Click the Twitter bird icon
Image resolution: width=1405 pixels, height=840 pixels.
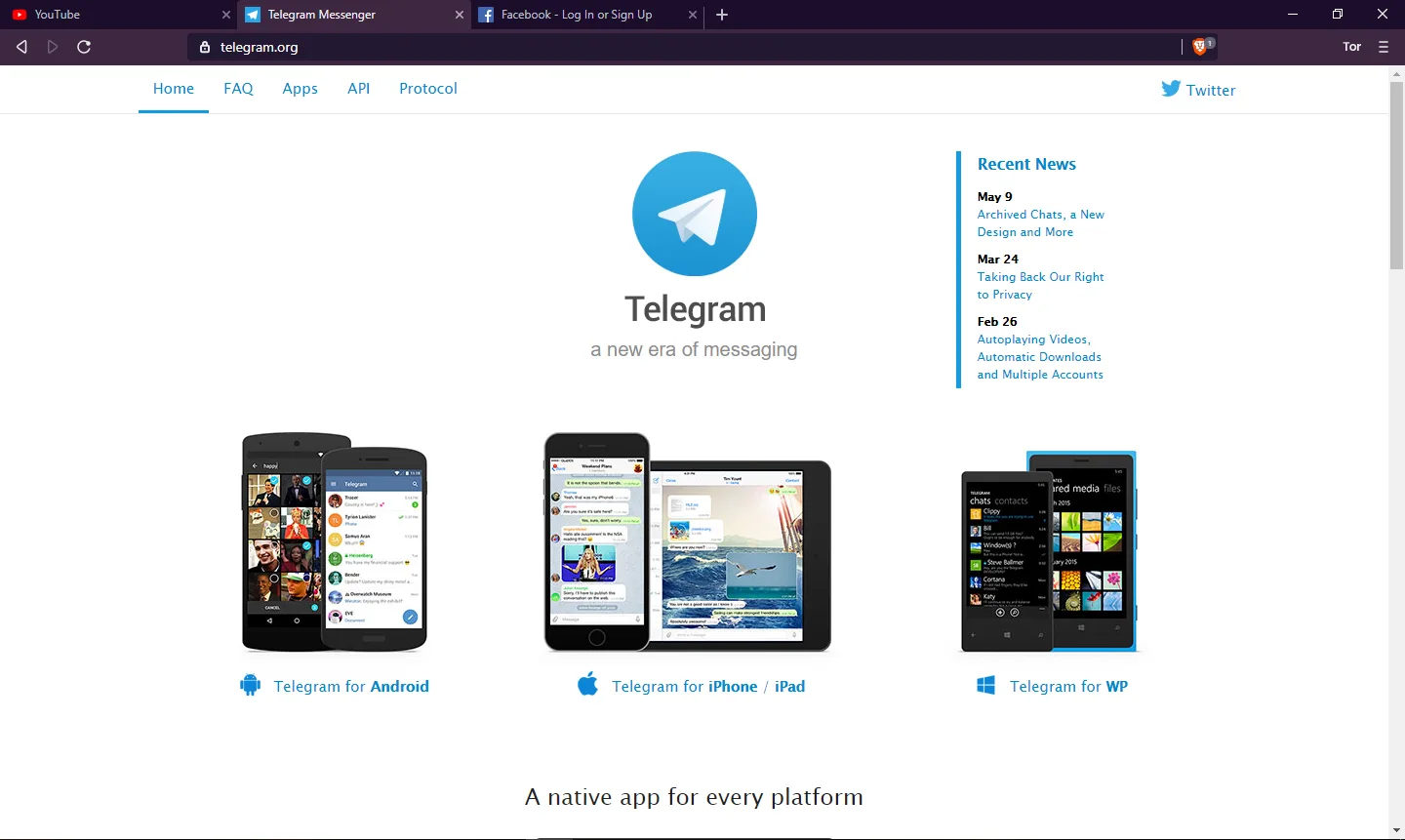click(x=1171, y=89)
